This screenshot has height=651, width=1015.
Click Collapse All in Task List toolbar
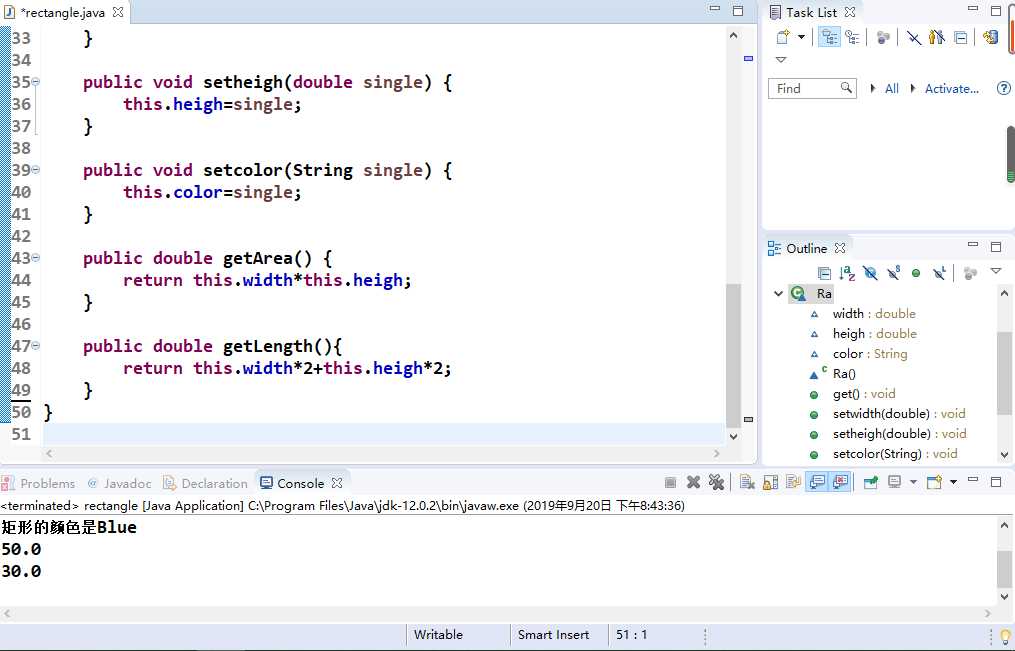(x=961, y=38)
